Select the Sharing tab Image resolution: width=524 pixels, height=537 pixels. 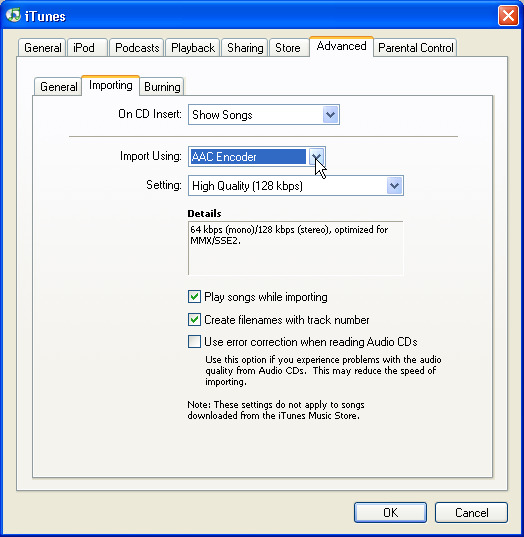(x=245, y=48)
